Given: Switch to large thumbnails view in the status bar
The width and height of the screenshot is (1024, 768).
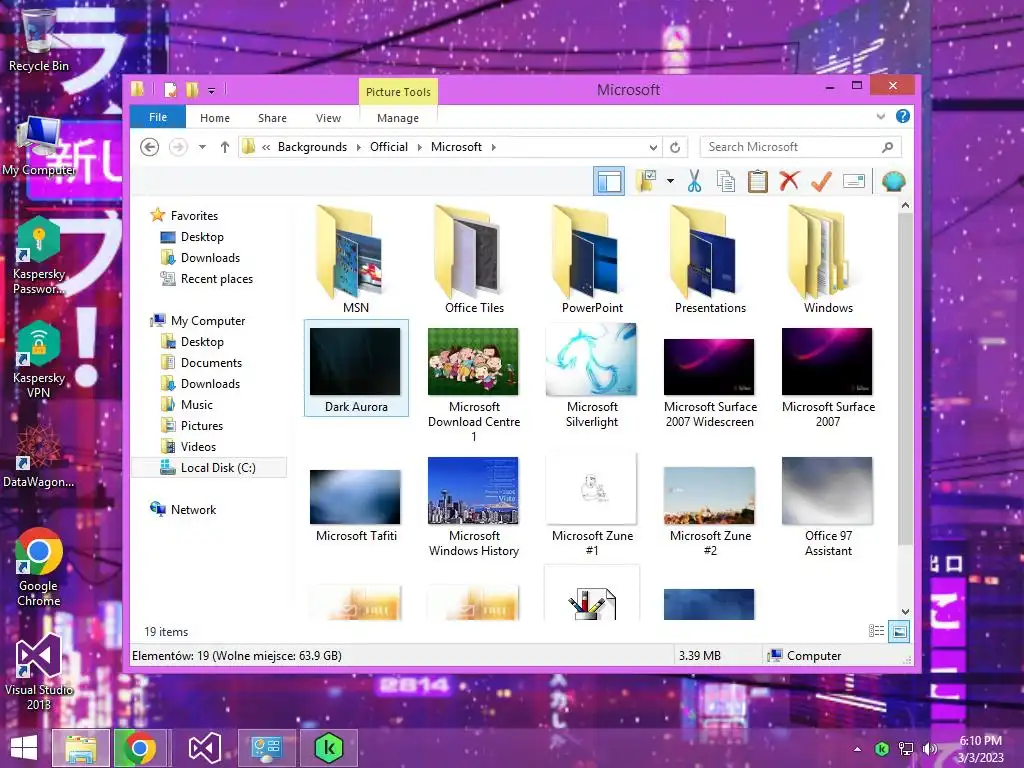Looking at the screenshot, I should pos(899,631).
